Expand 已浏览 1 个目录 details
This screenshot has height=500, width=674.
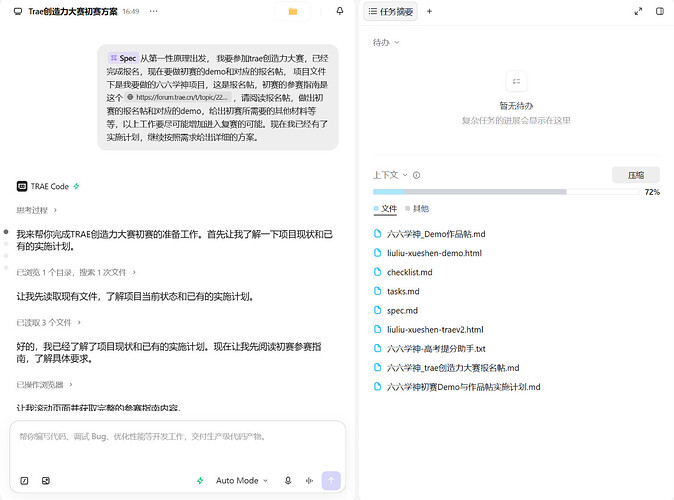tap(76, 272)
